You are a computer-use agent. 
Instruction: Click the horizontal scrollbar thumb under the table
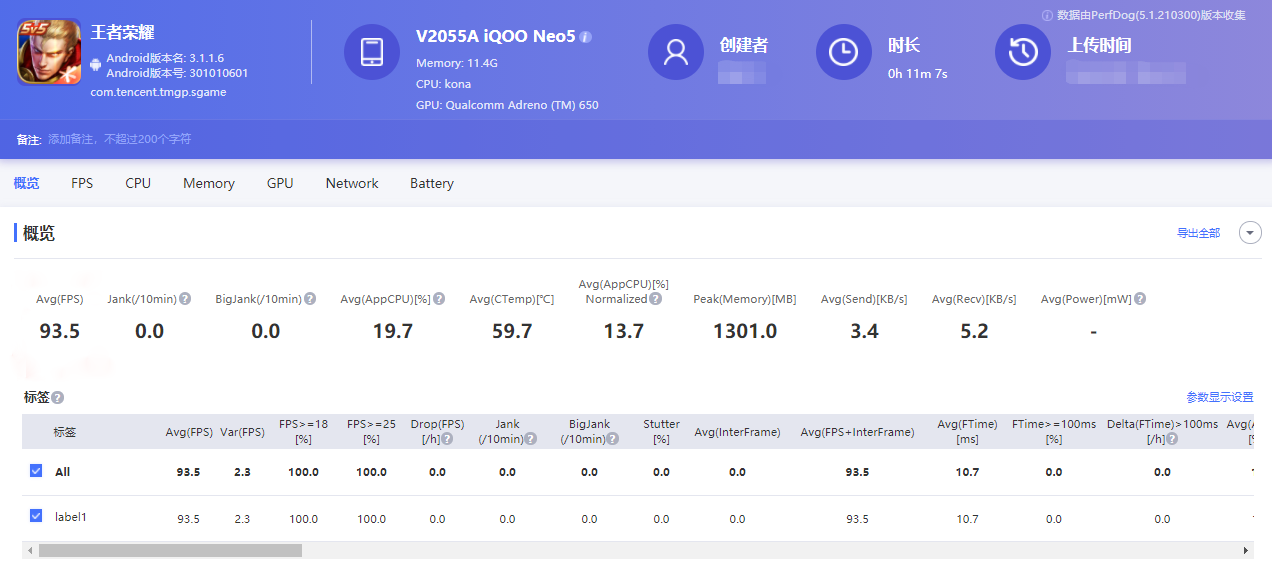[x=170, y=550]
